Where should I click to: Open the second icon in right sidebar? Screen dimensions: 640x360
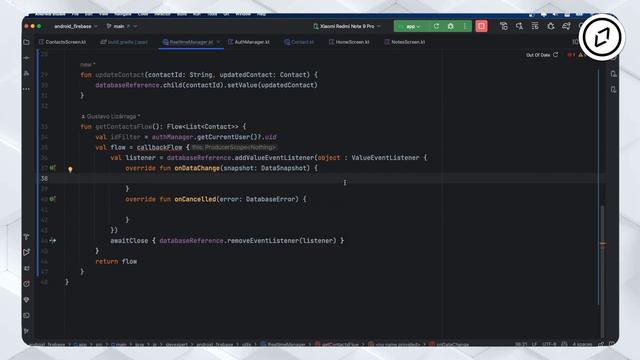[x=613, y=89]
